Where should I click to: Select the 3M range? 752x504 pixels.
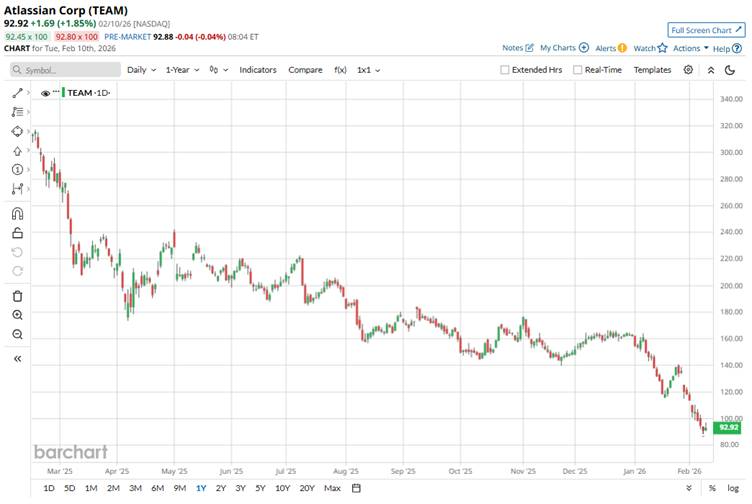[135, 488]
